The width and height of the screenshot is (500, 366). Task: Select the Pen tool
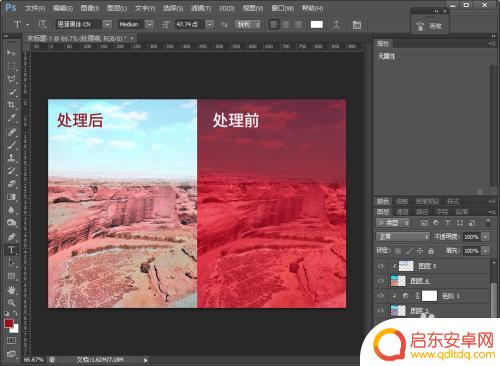click(x=11, y=237)
